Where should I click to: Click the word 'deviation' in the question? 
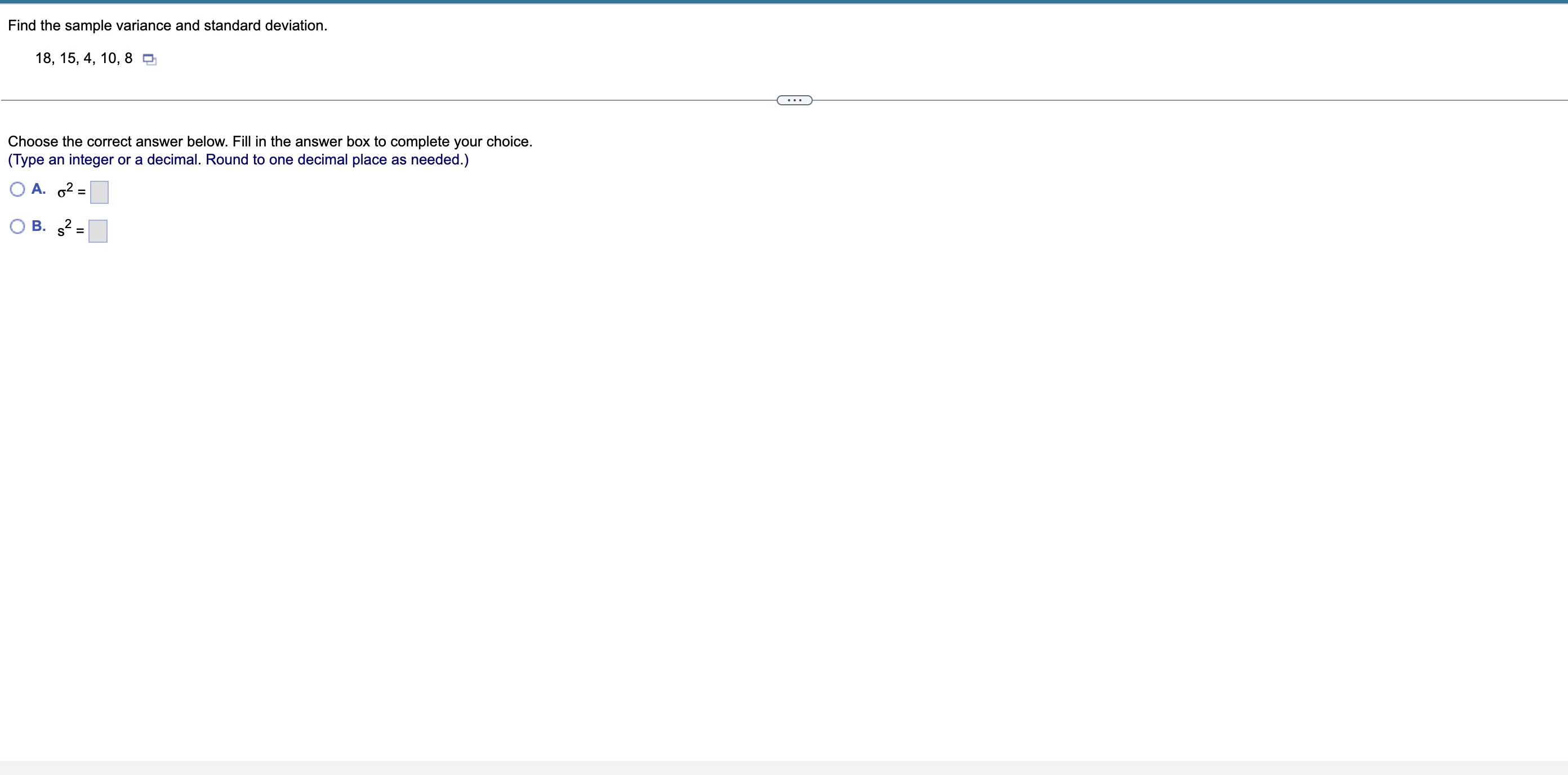294,25
